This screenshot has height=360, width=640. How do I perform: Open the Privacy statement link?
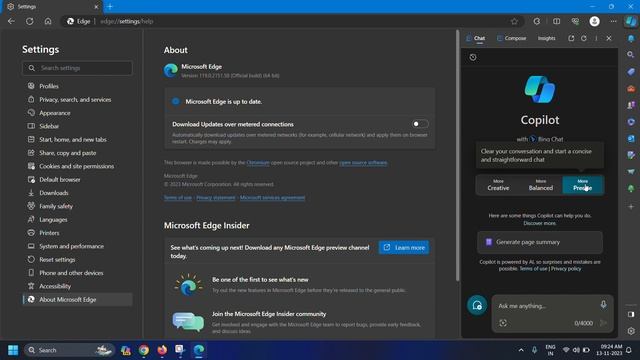(216, 198)
